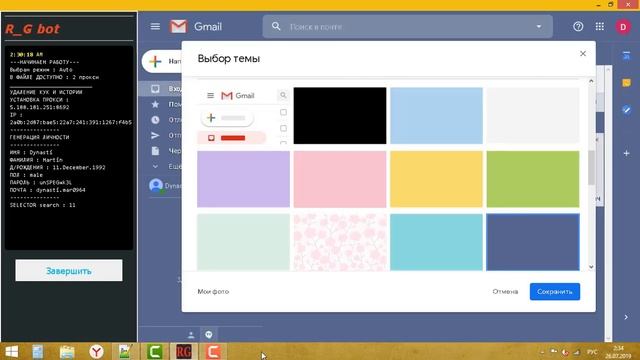640x360 pixels.
Task: Open the Yandex browser taskbar icon
Action: 96,351
